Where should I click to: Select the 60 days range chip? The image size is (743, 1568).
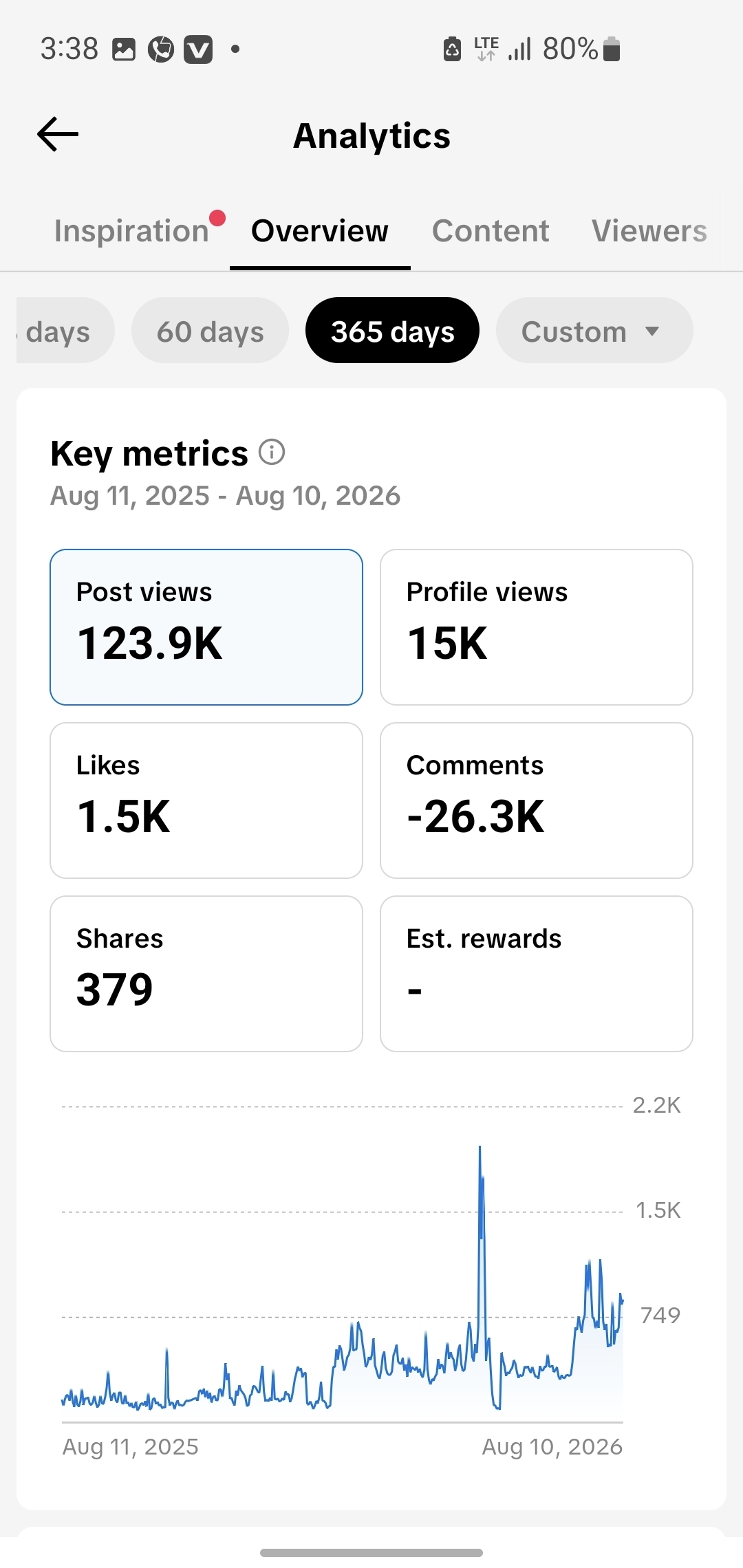tap(210, 330)
